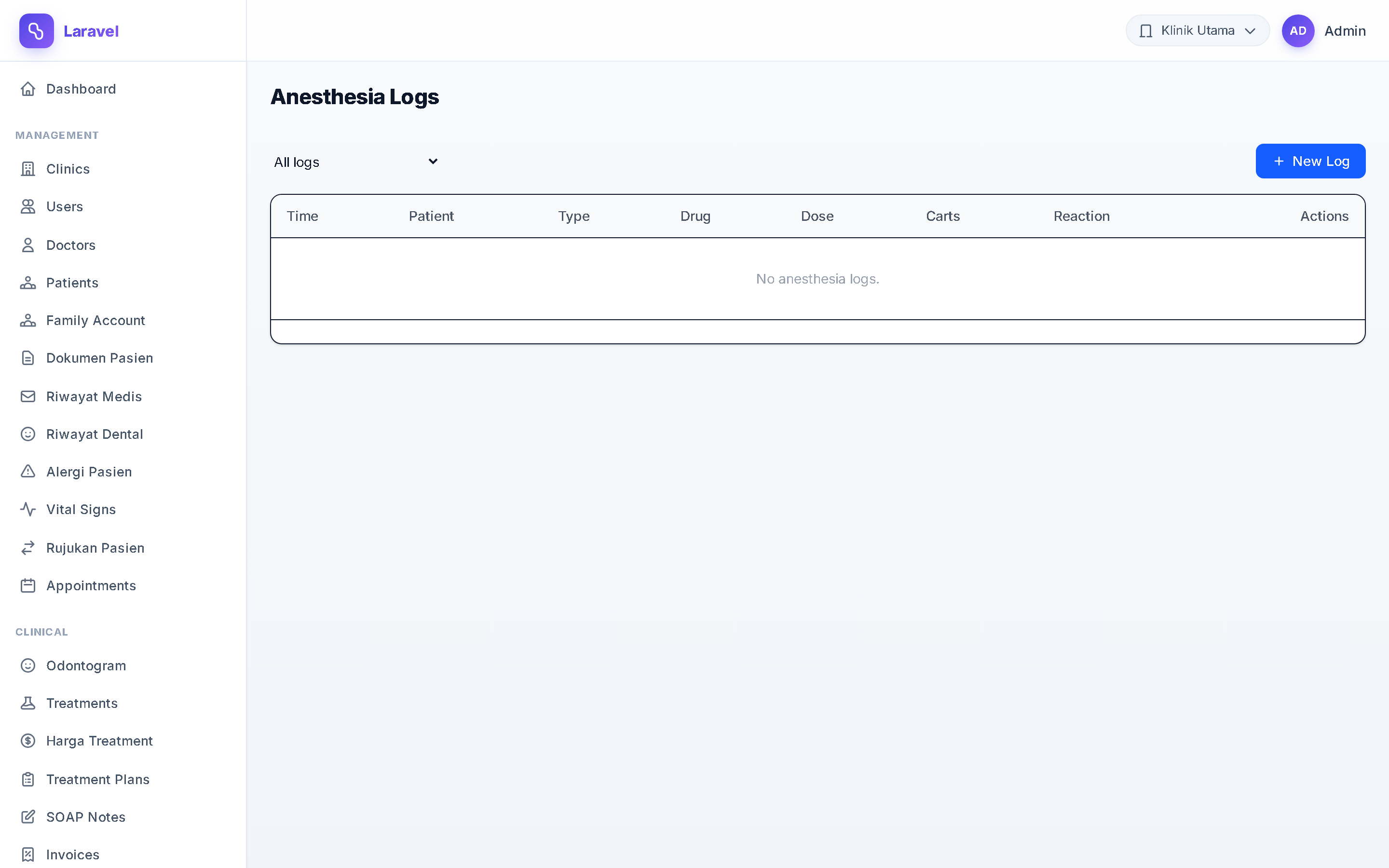Viewport: 1389px width, 868px height.
Task: Click the Doctors person icon
Action: [x=27, y=245]
